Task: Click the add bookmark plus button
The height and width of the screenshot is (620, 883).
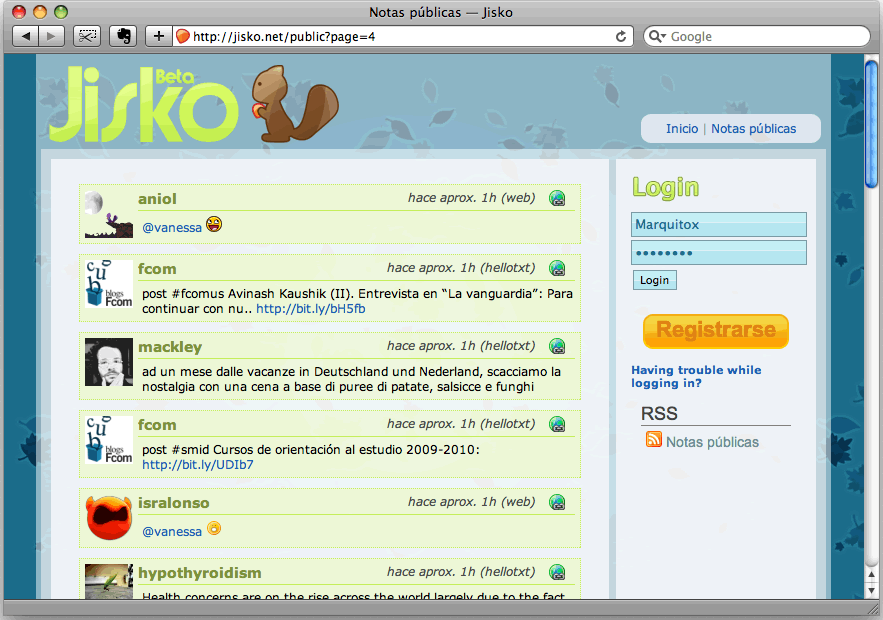Action: (x=158, y=36)
